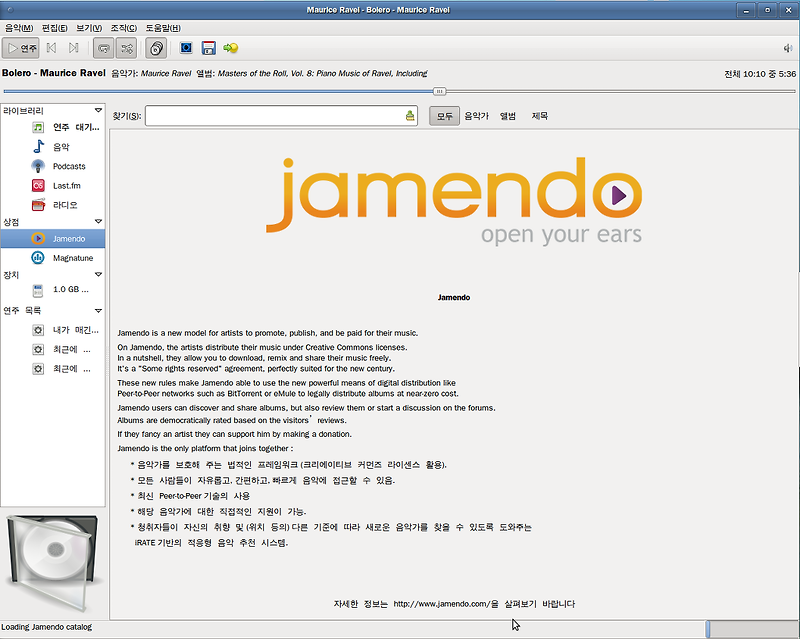Toggle shuffle playback

point(126,48)
